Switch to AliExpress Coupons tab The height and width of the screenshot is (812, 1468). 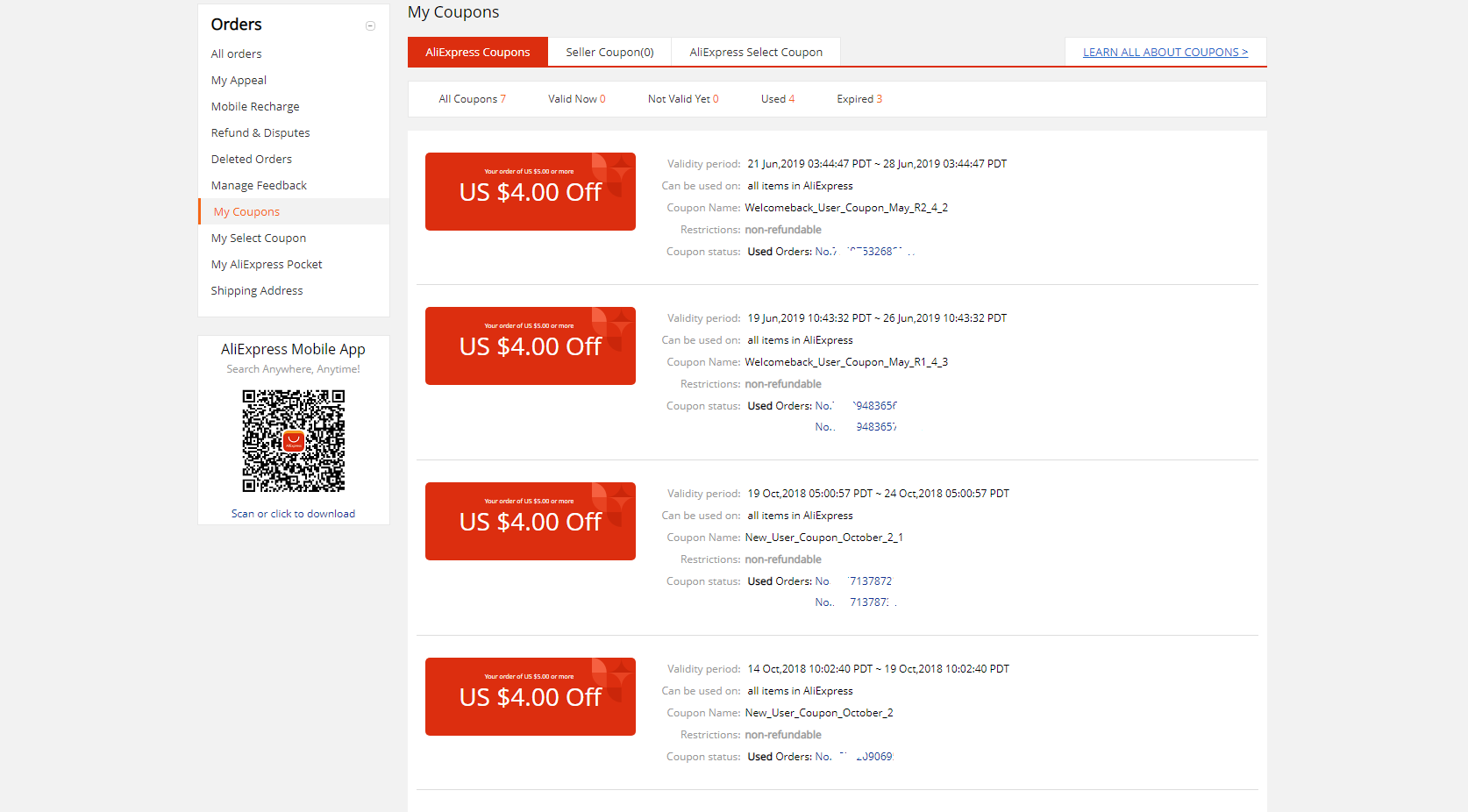pos(478,52)
